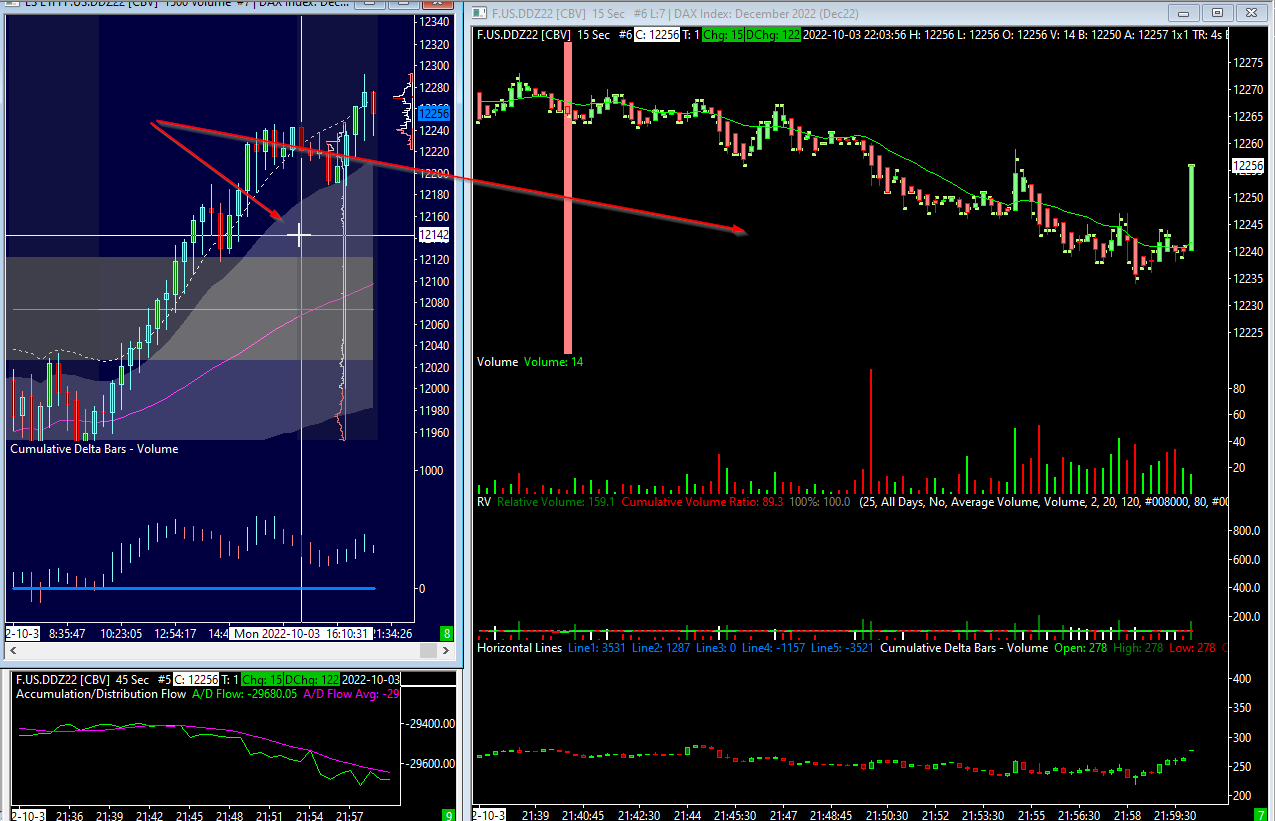Click the H: 12256 high value
The image size is (1275, 821).
coord(932,35)
